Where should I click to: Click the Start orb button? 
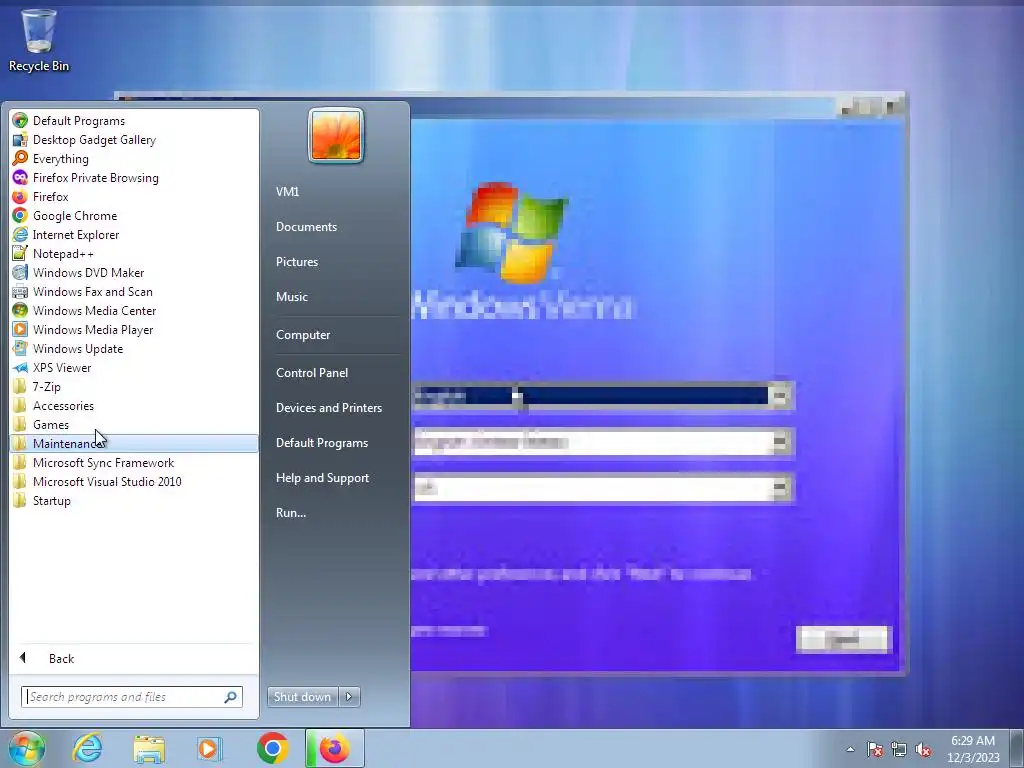[26, 748]
